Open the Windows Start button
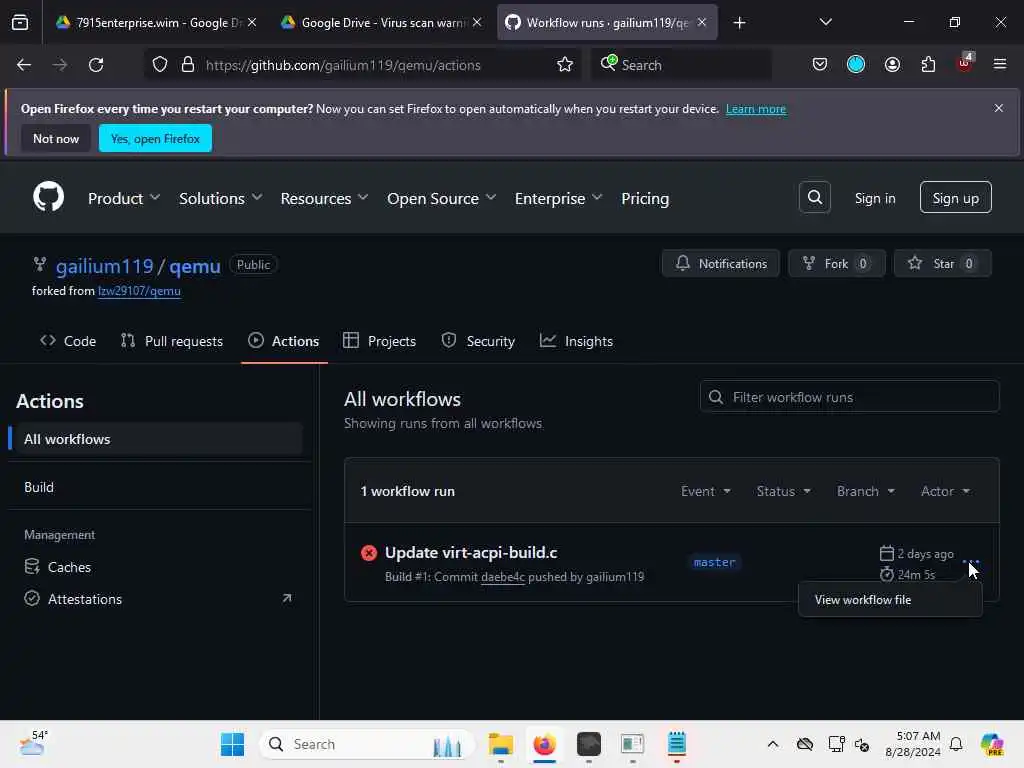Screen dimensions: 1024x768 click(x=232, y=744)
